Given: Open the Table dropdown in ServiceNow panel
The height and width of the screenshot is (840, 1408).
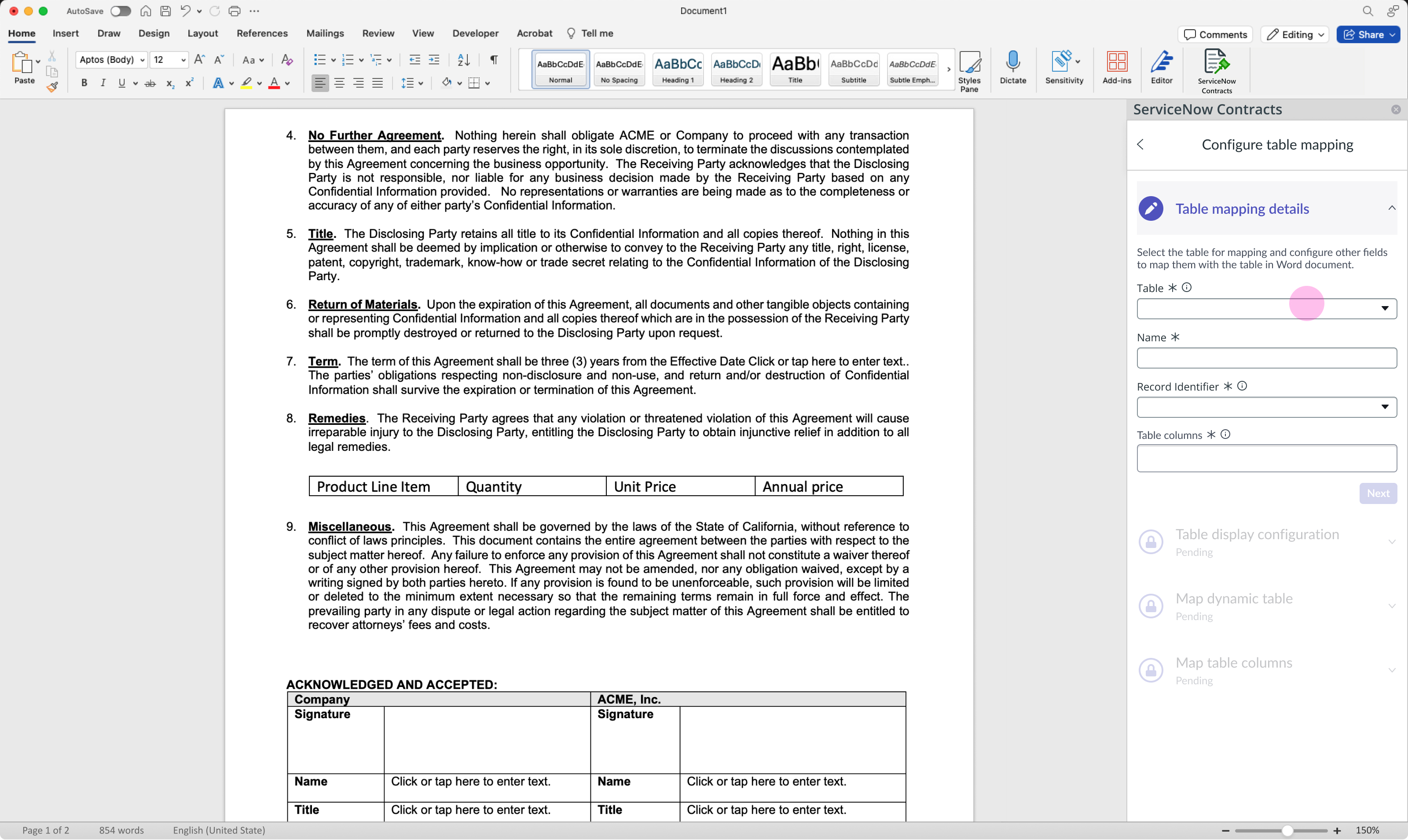Looking at the screenshot, I should (1385, 308).
